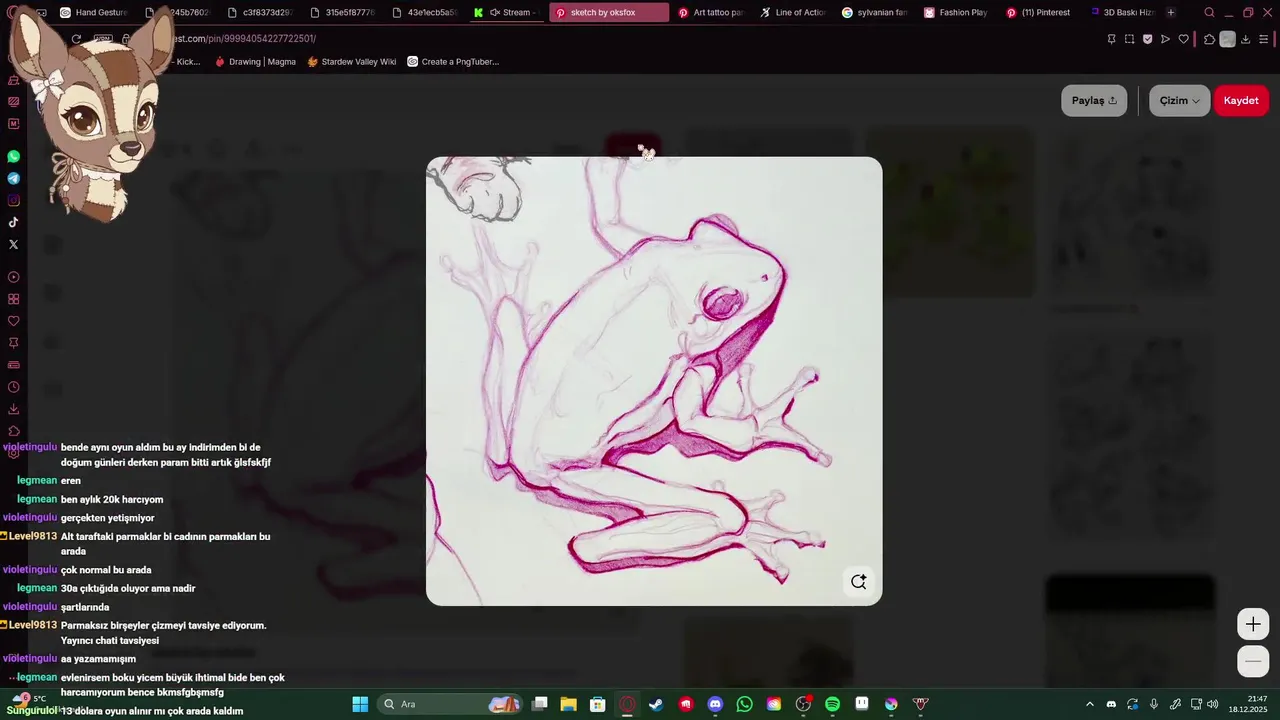The width and height of the screenshot is (1280, 720).
Task: Open the browser downloads icon
Action: pyautogui.click(x=1245, y=39)
